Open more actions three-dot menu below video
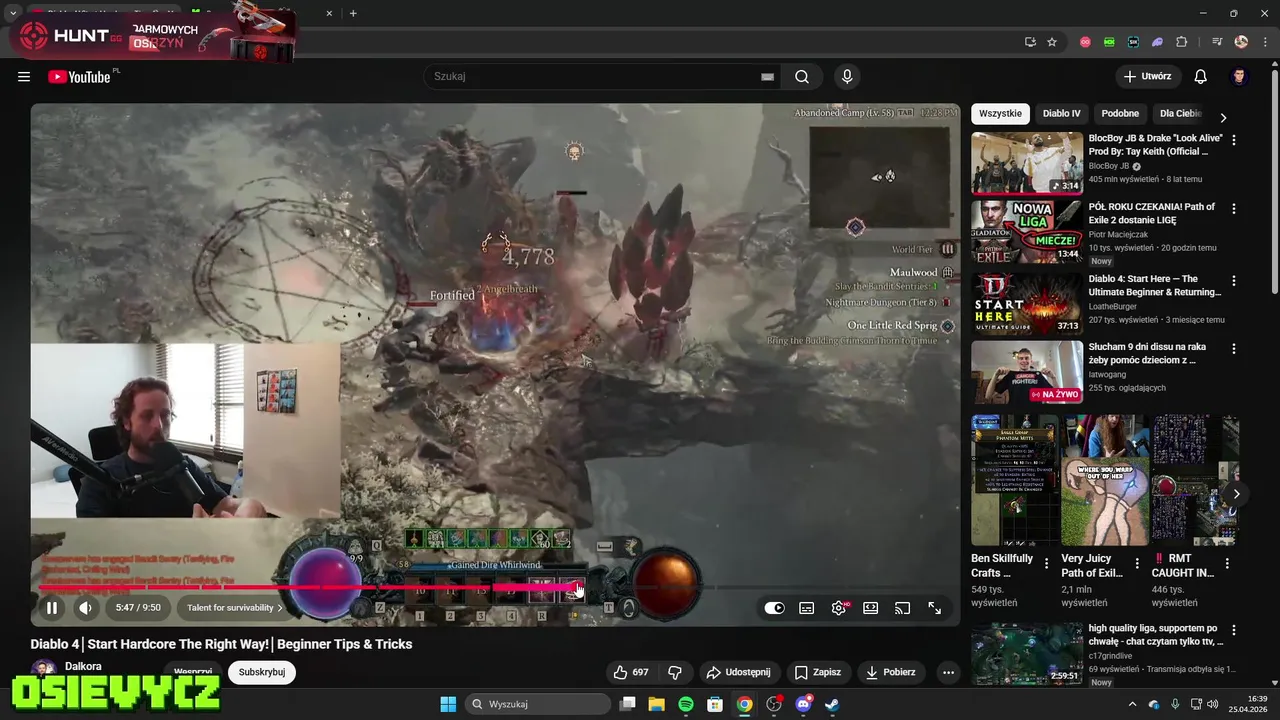This screenshot has width=1280, height=720. (x=948, y=672)
